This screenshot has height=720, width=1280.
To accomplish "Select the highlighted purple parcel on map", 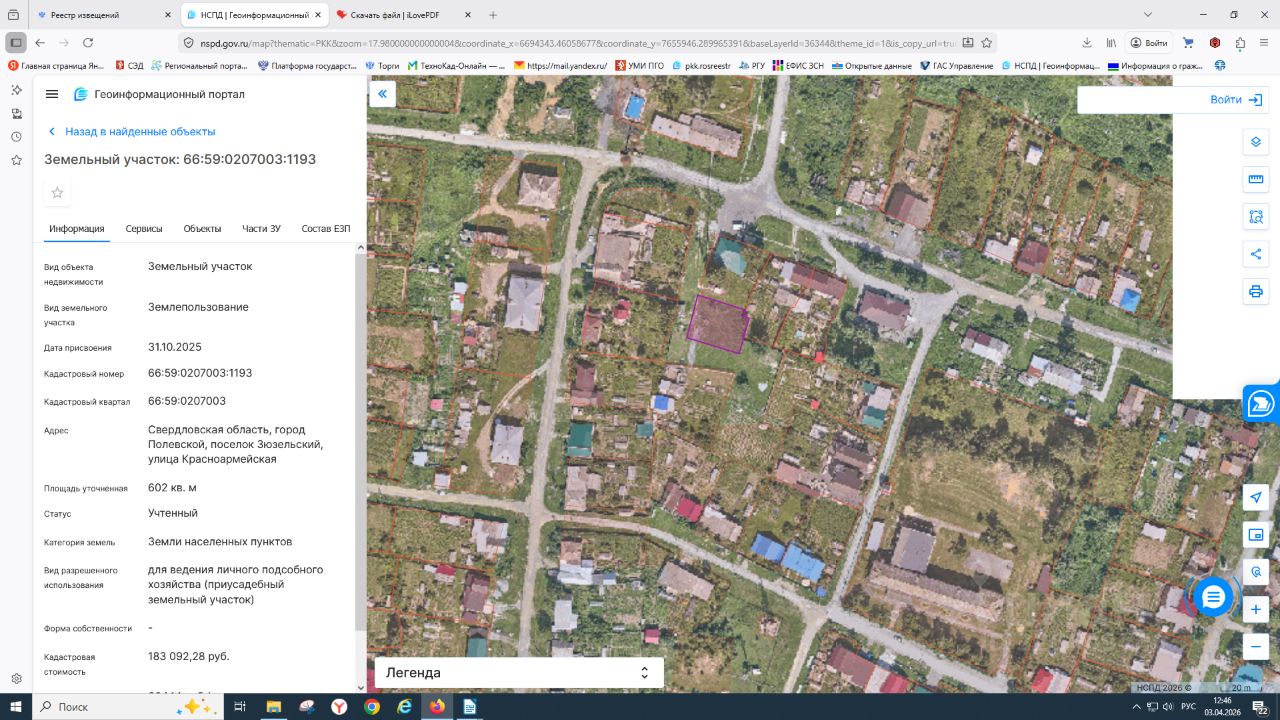I will click(718, 324).
